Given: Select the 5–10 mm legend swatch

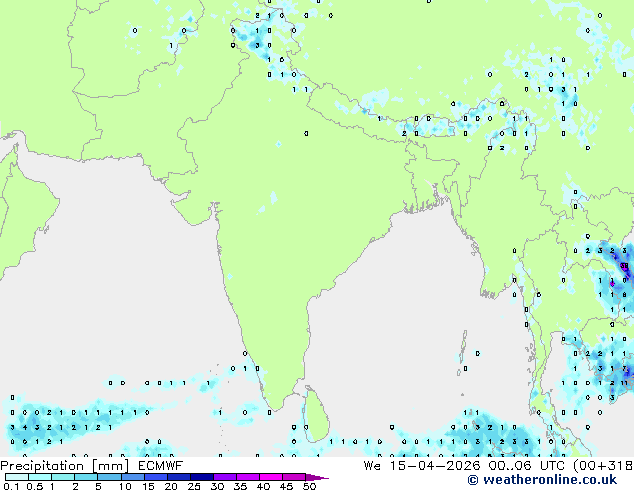Looking at the screenshot, I should click(109, 477).
